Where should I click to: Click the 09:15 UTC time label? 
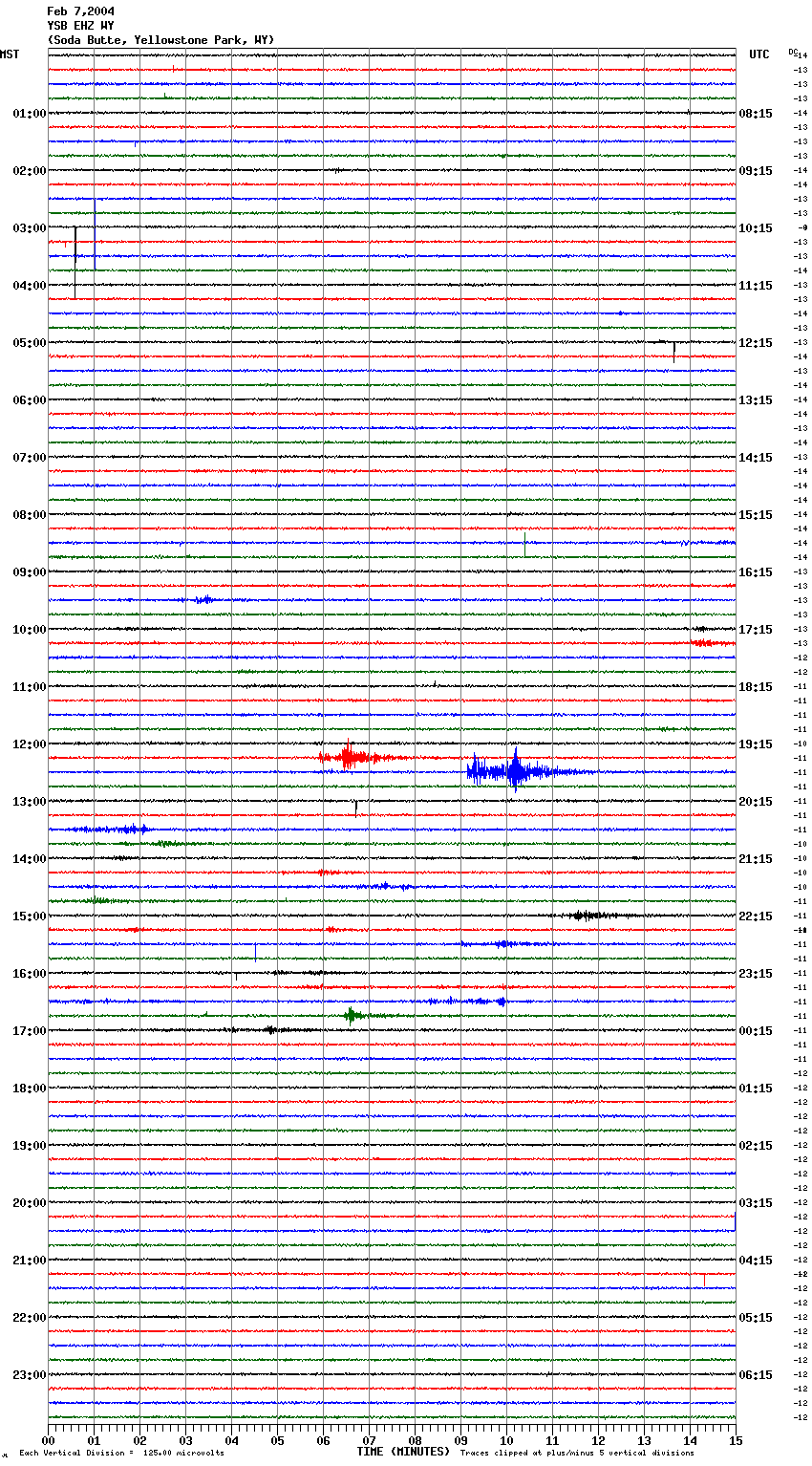tap(756, 171)
